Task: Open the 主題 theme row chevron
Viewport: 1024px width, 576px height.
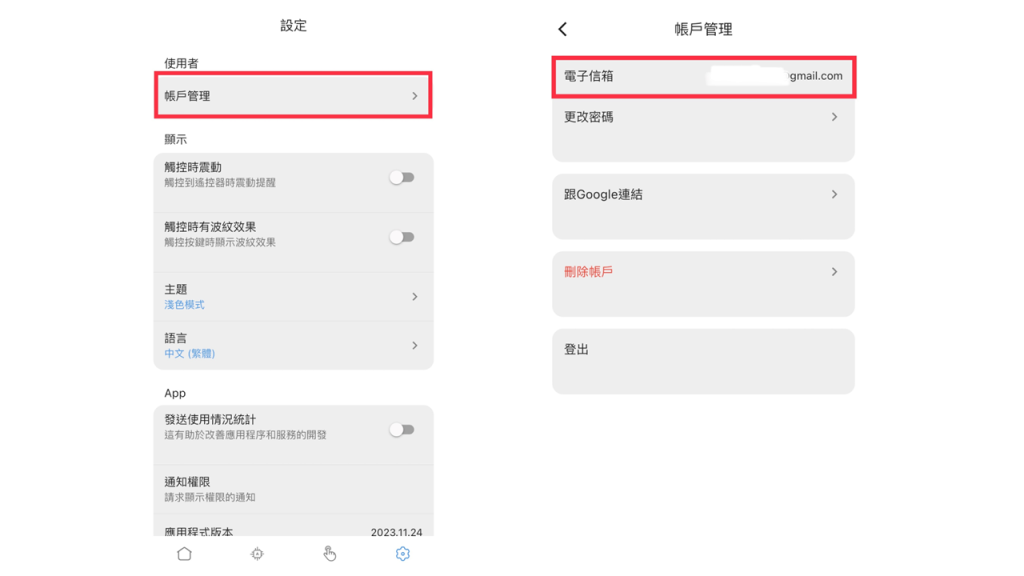Action: (x=415, y=296)
